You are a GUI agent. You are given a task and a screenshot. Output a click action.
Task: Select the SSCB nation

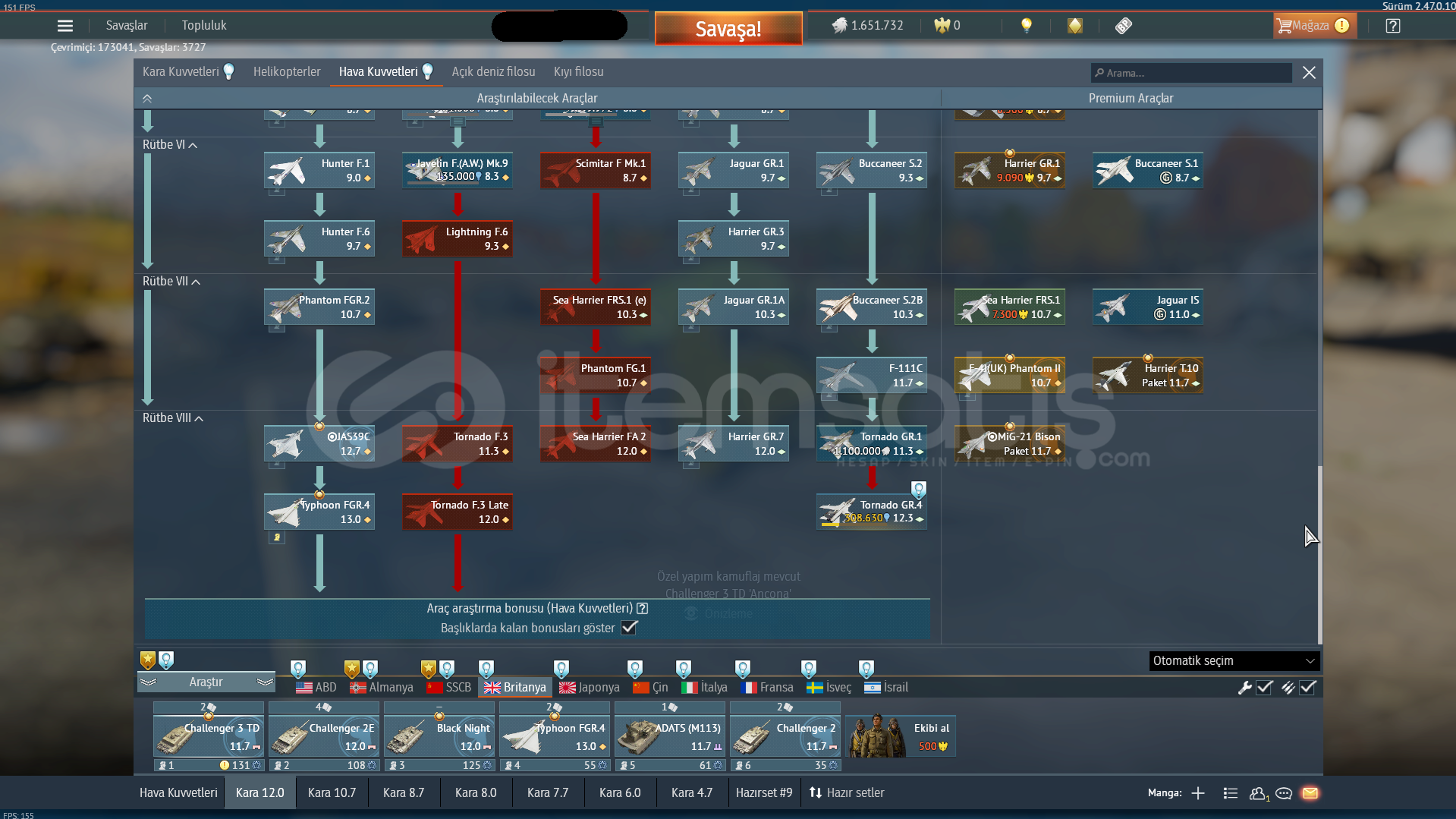449,688
